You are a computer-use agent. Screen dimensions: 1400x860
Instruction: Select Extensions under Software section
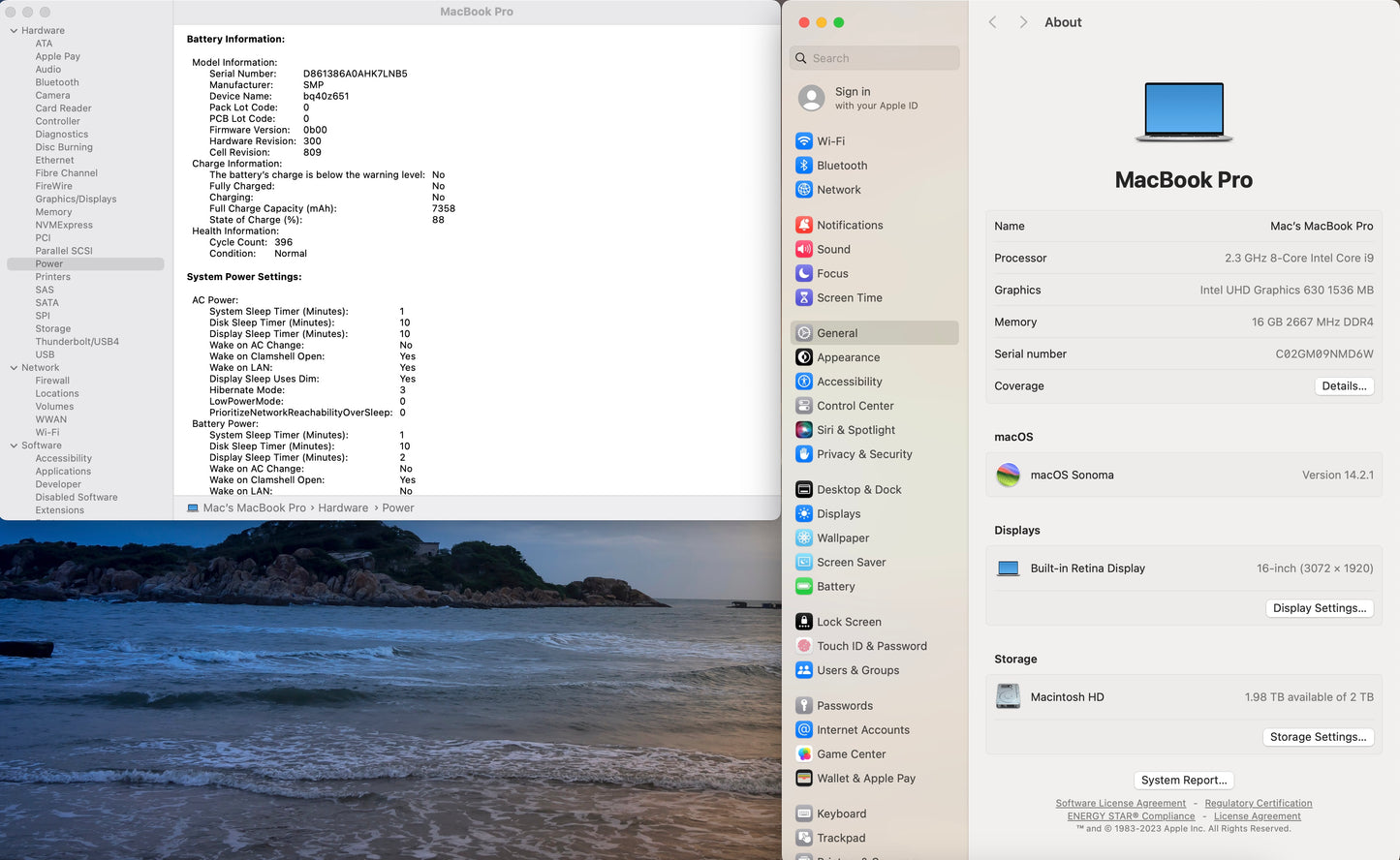tap(60, 510)
